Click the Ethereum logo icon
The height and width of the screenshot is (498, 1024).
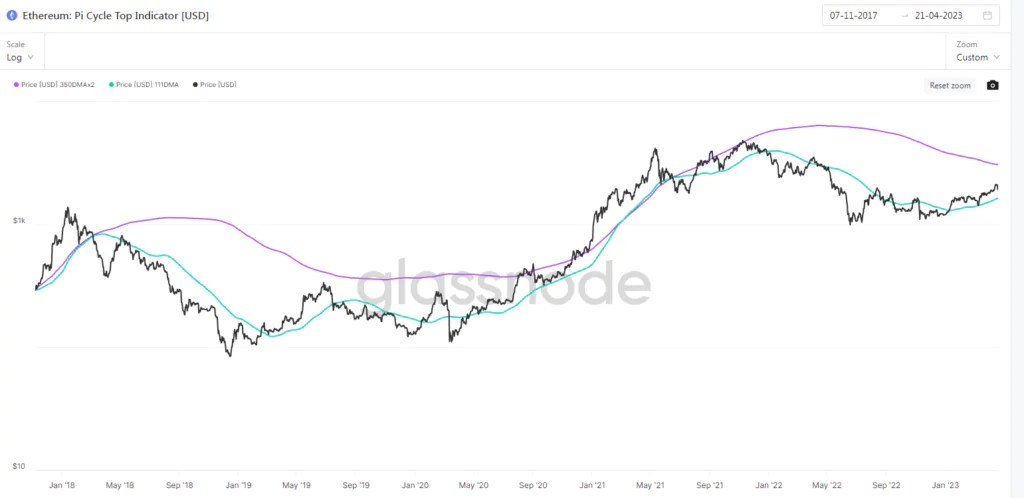(x=12, y=16)
